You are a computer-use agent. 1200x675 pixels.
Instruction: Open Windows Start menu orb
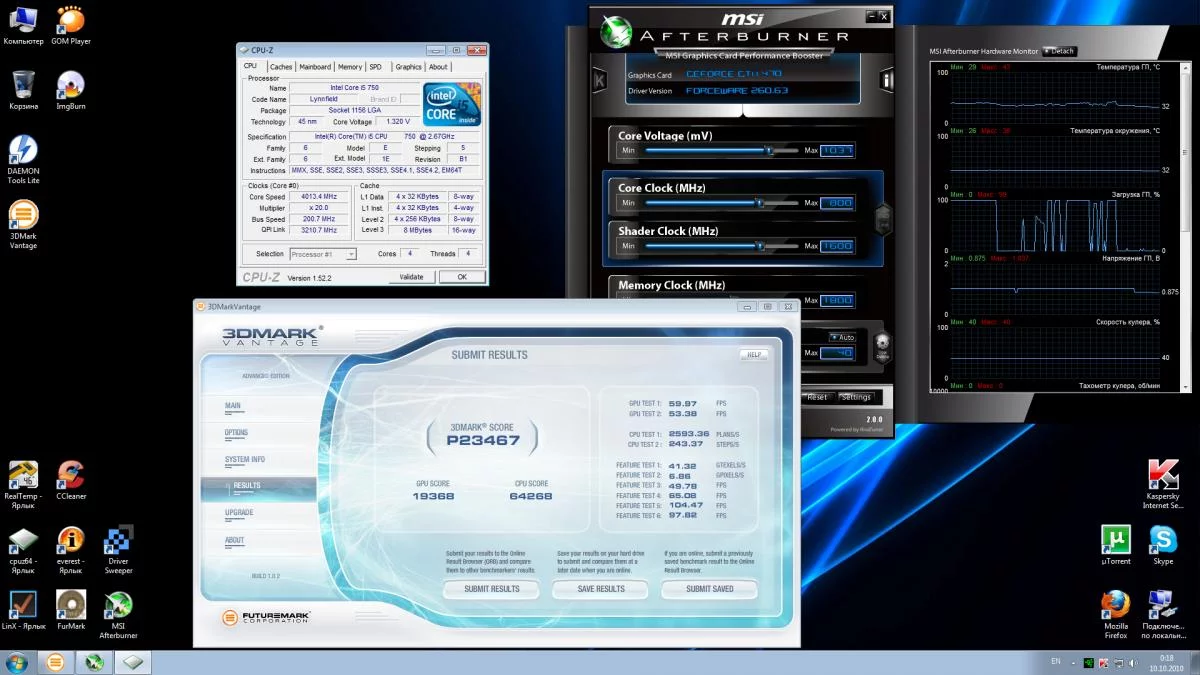pyautogui.click(x=17, y=662)
